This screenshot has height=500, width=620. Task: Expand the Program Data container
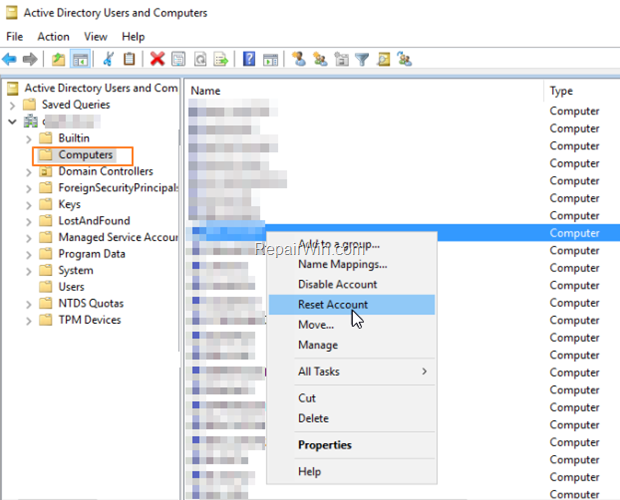pyautogui.click(x=28, y=255)
